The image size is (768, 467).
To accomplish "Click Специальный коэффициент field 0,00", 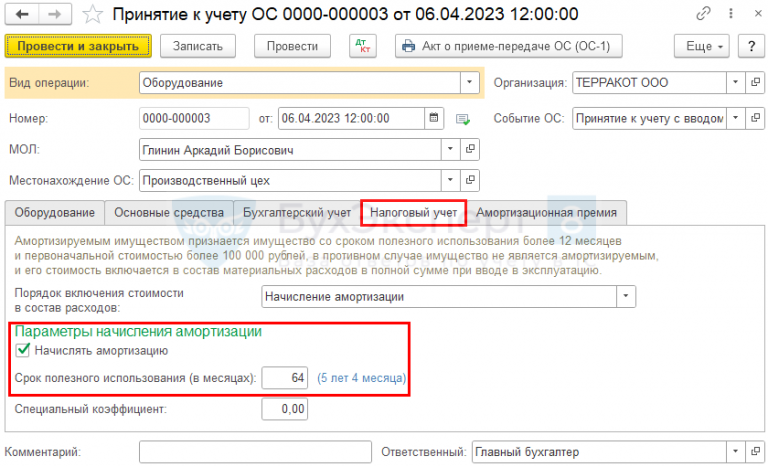I will click(x=285, y=409).
